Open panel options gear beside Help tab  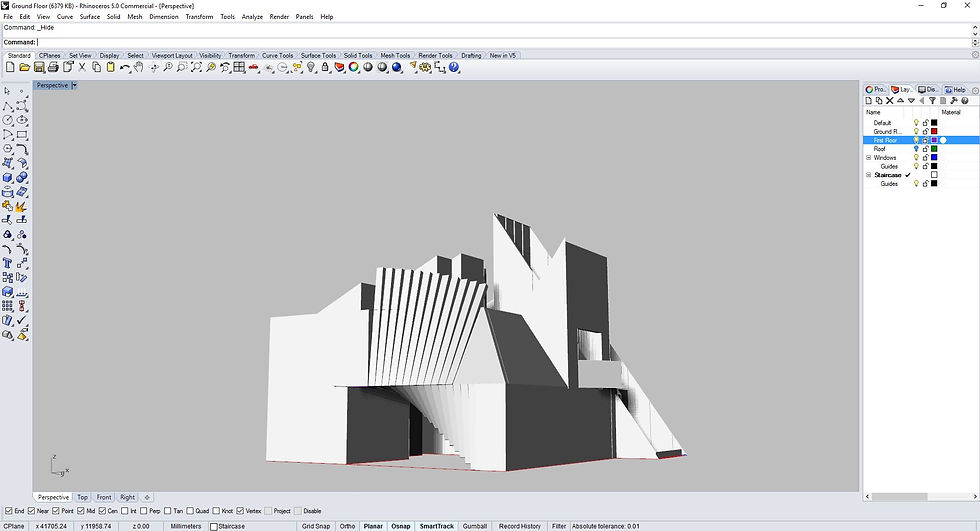pos(975,90)
